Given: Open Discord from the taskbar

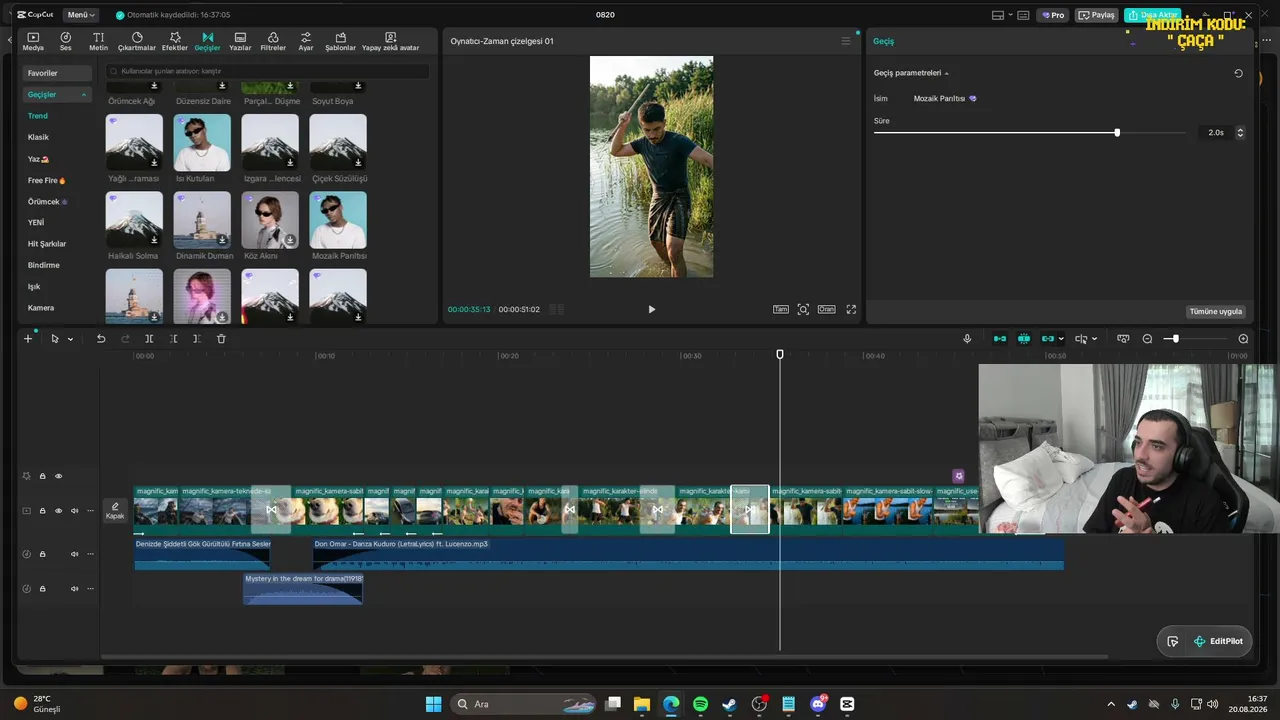Looking at the screenshot, I should [x=818, y=704].
